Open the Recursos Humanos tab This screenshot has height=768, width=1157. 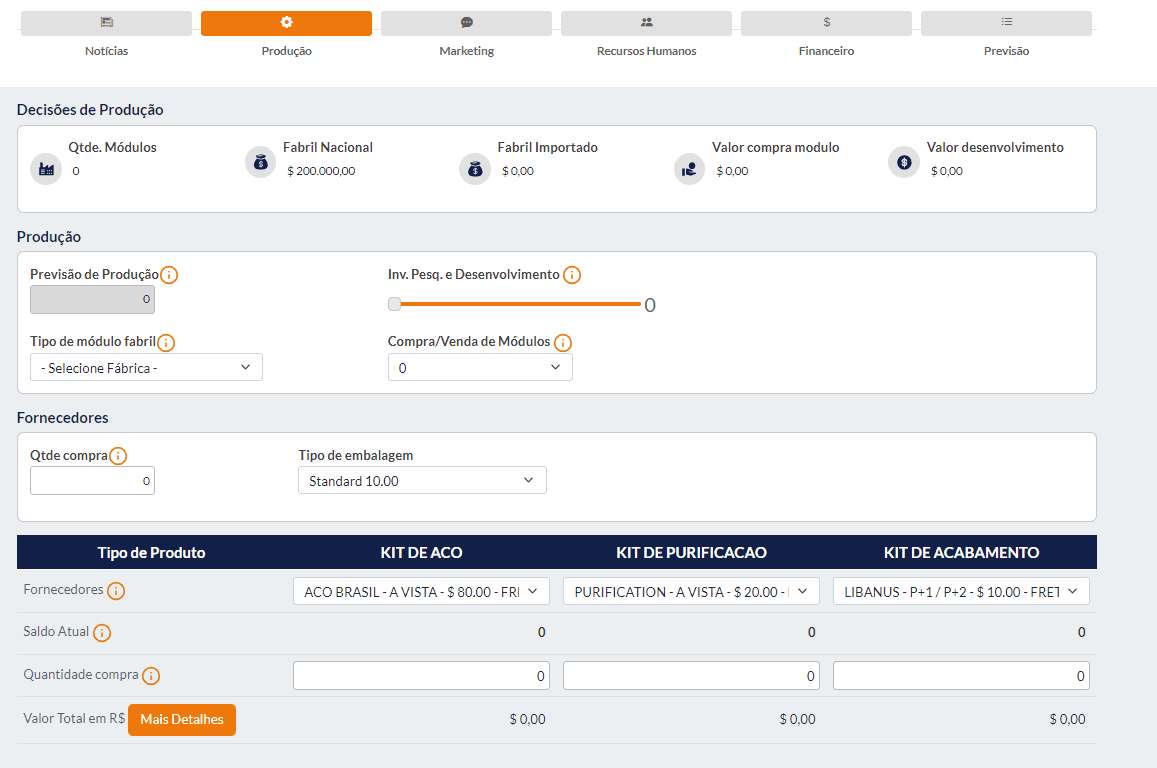tap(646, 24)
